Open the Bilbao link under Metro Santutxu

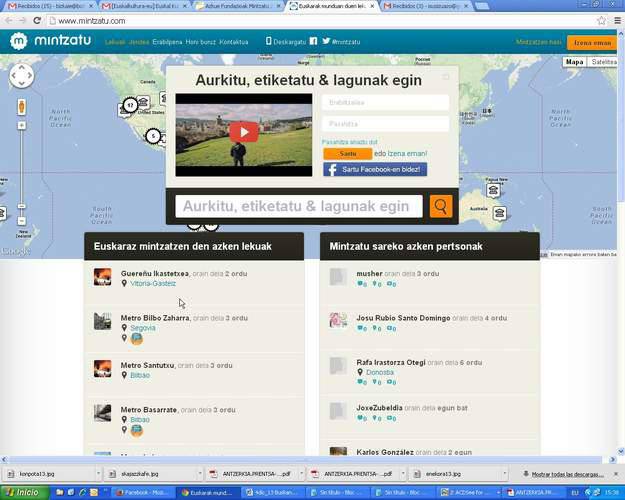[140, 375]
